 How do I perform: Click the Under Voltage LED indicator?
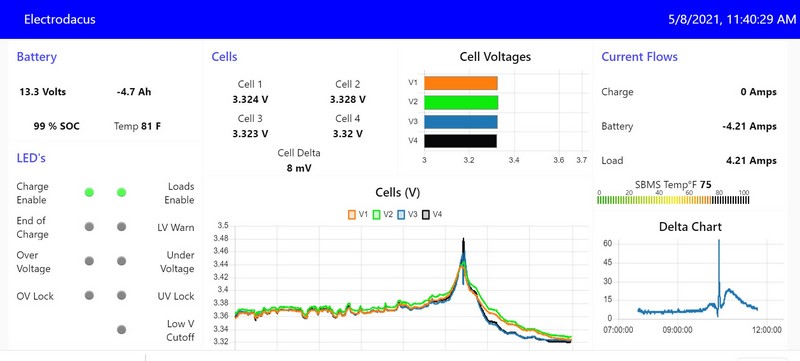click(x=121, y=261)
